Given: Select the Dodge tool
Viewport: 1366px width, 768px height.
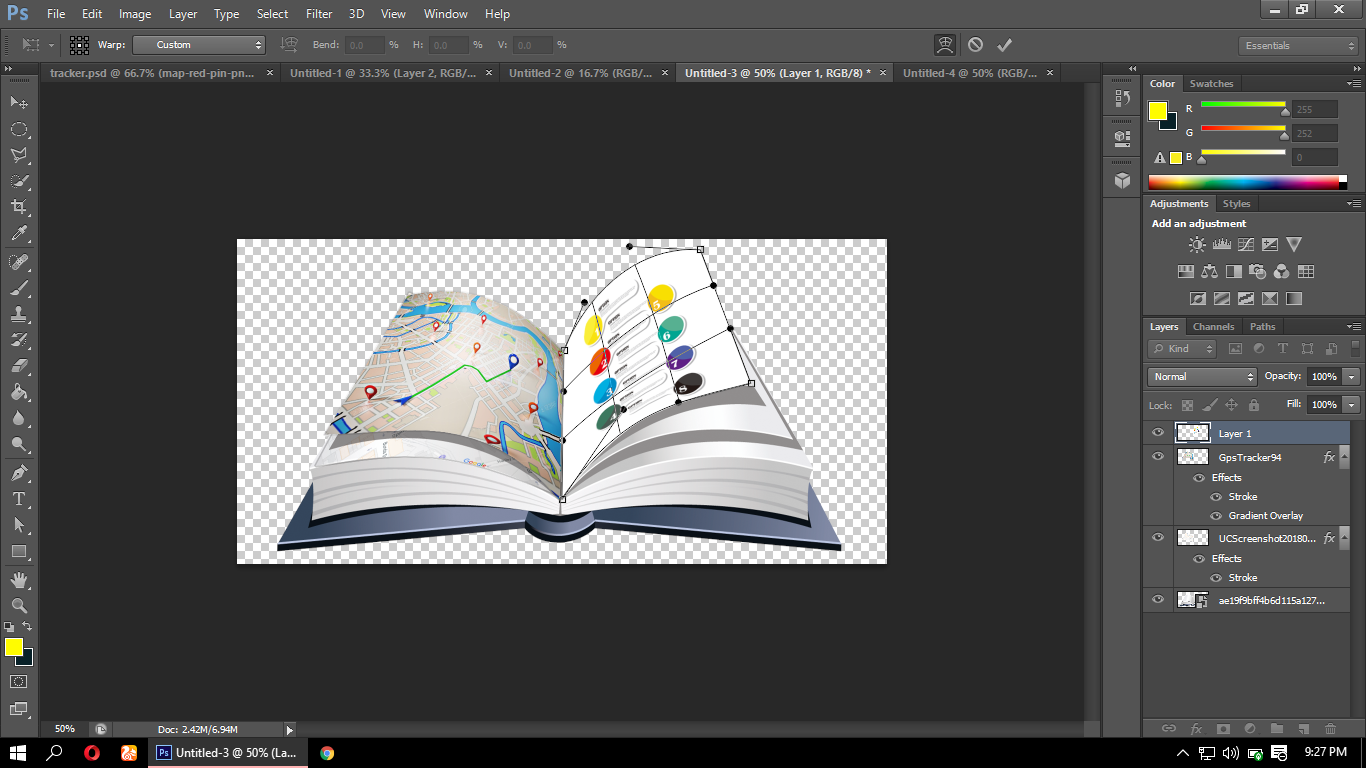Looking at the screenshot, I should click(x=19, y=444).
